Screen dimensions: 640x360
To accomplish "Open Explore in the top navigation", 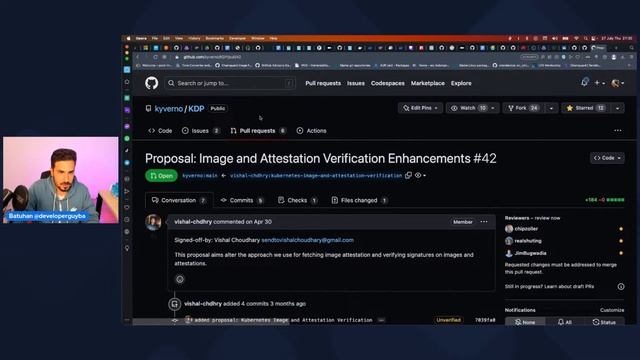I will (461, 83).
